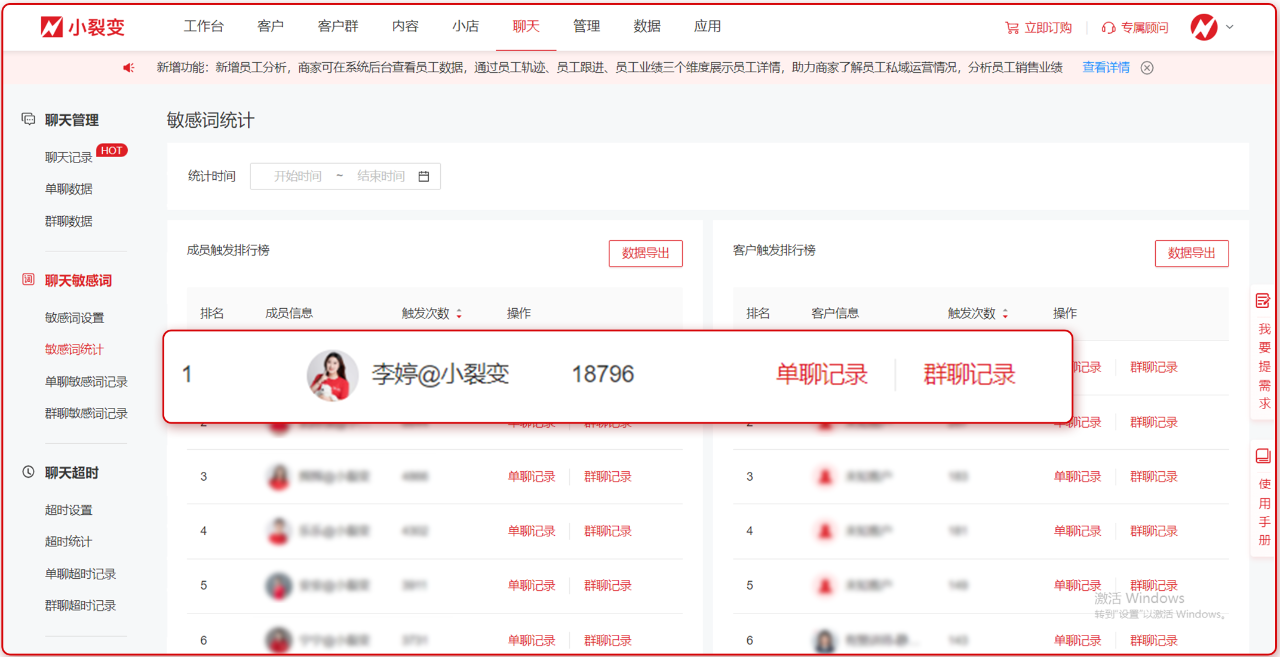The height and width of the screenshot is (657, 1280).
Task: Open 群聊记录 for 李婷@小裂变
Action: (969, 375)
